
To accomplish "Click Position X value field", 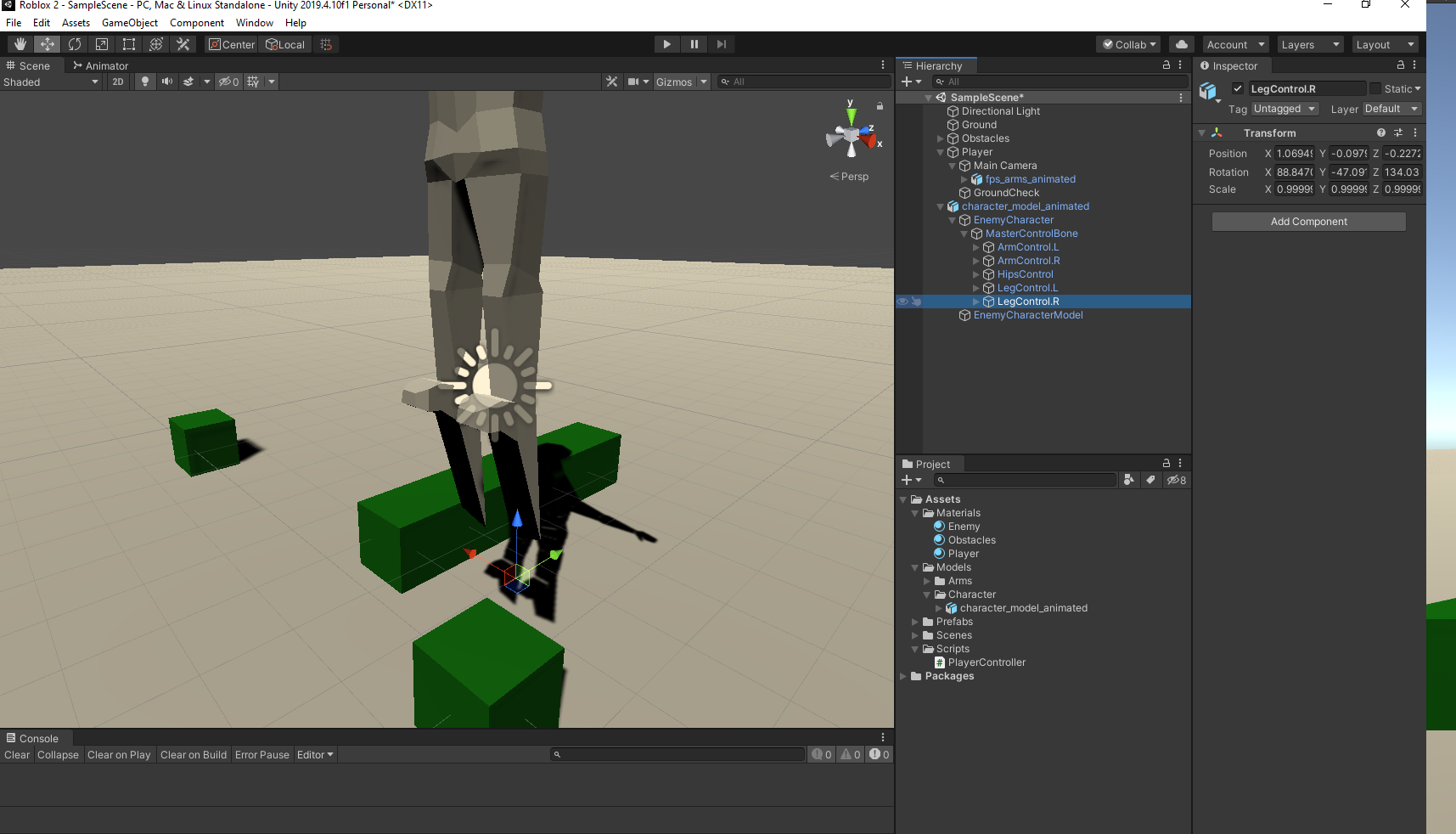I will [x=1295, y=154].
